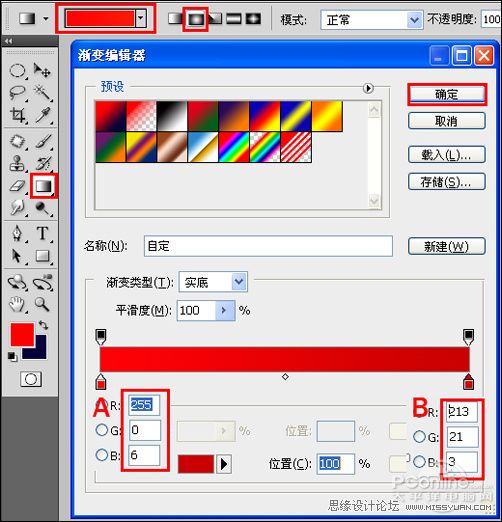
Task: Select the Eraser tool
Action: [x=17, y=186]
